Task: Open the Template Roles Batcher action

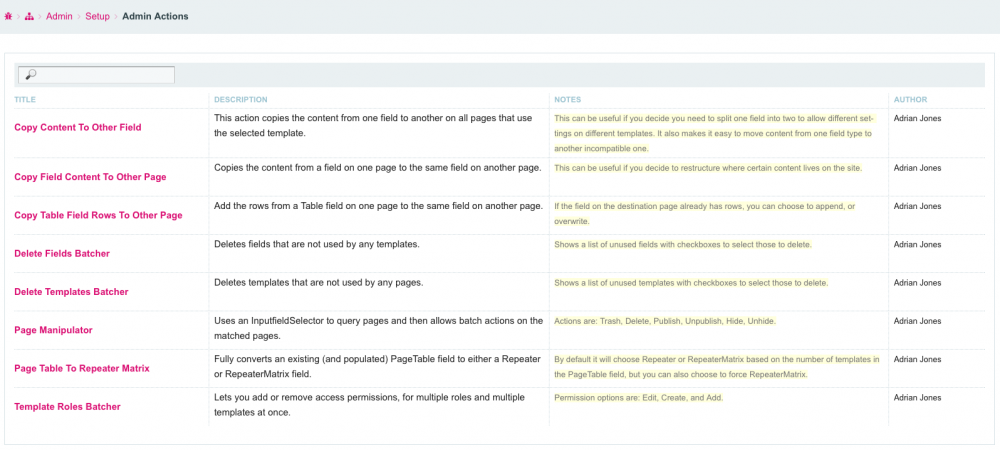Action: pyautogui.click(x=67, y=407)
